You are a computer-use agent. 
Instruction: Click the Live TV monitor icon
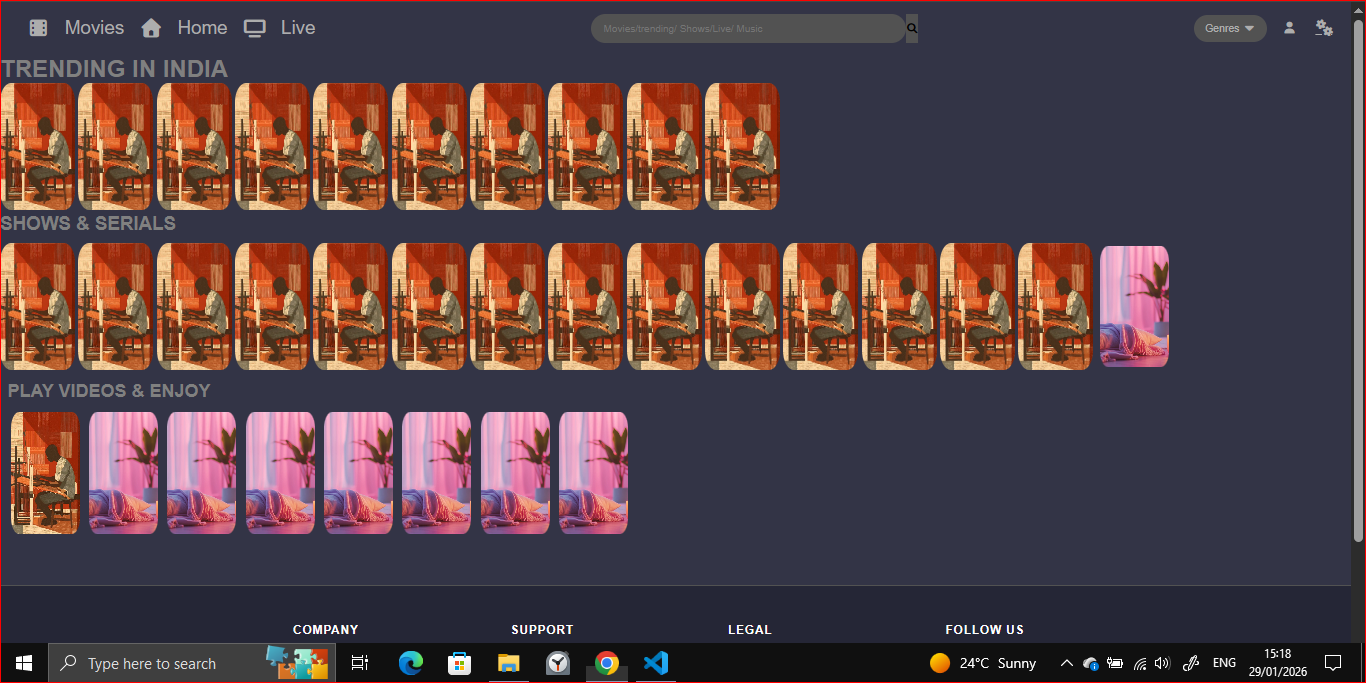[x=255, y=28]
